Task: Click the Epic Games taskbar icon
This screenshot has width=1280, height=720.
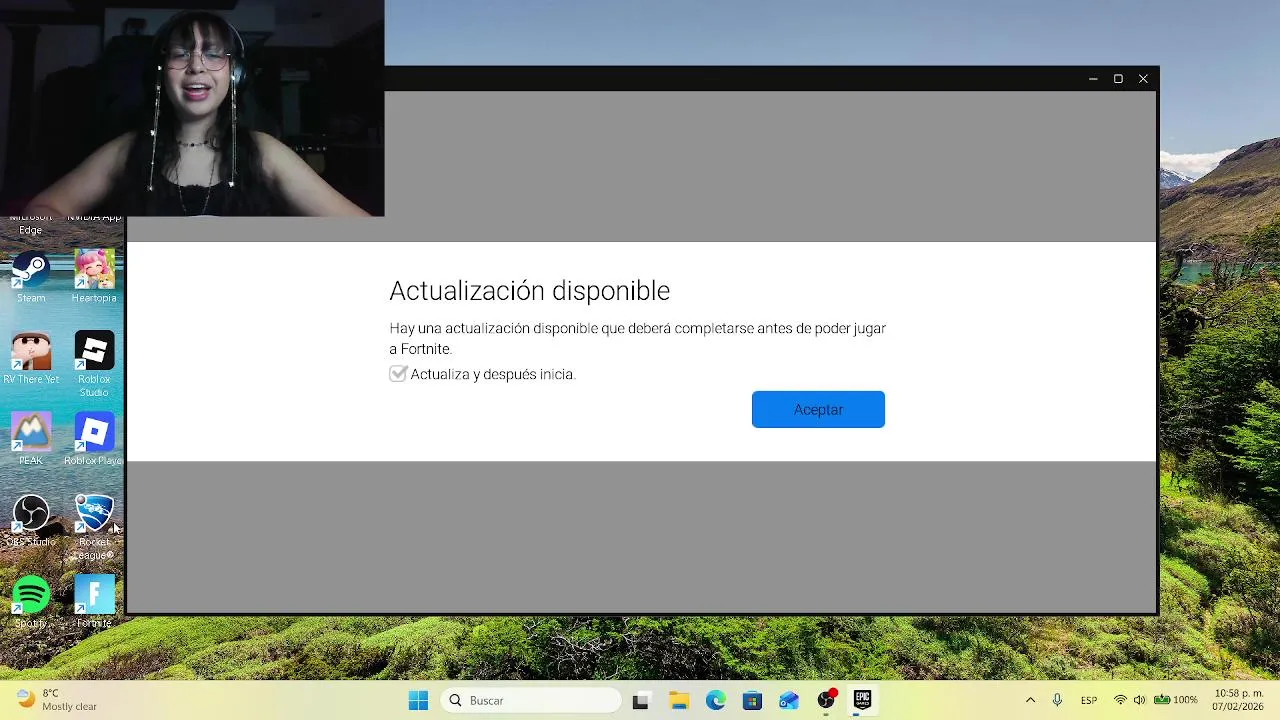Action: point(862,700)
